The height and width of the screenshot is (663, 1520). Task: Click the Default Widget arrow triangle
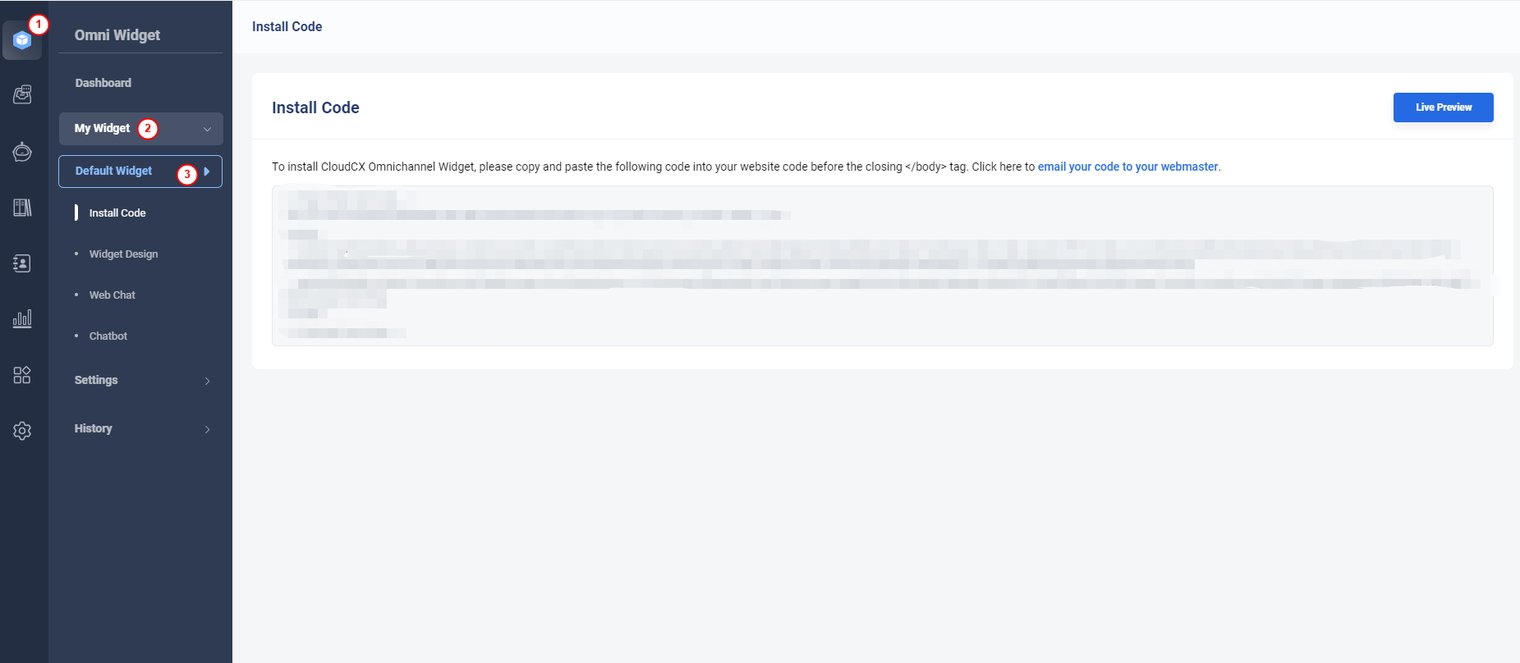tap(207, 171)
